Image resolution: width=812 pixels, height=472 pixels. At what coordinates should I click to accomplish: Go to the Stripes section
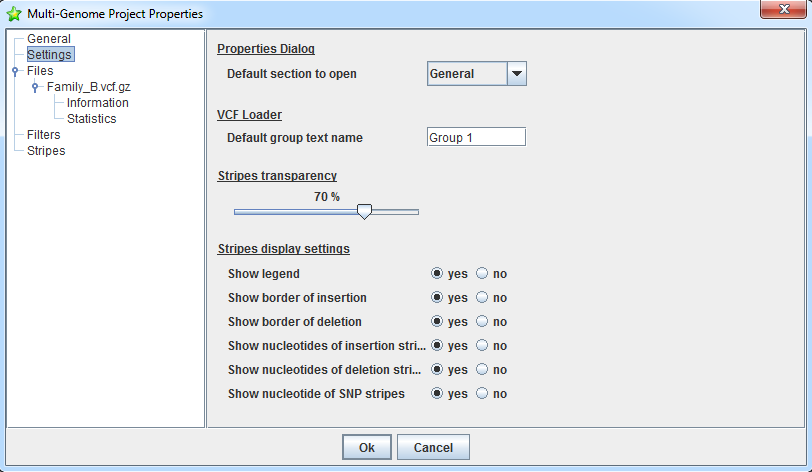tap(46, 151)
